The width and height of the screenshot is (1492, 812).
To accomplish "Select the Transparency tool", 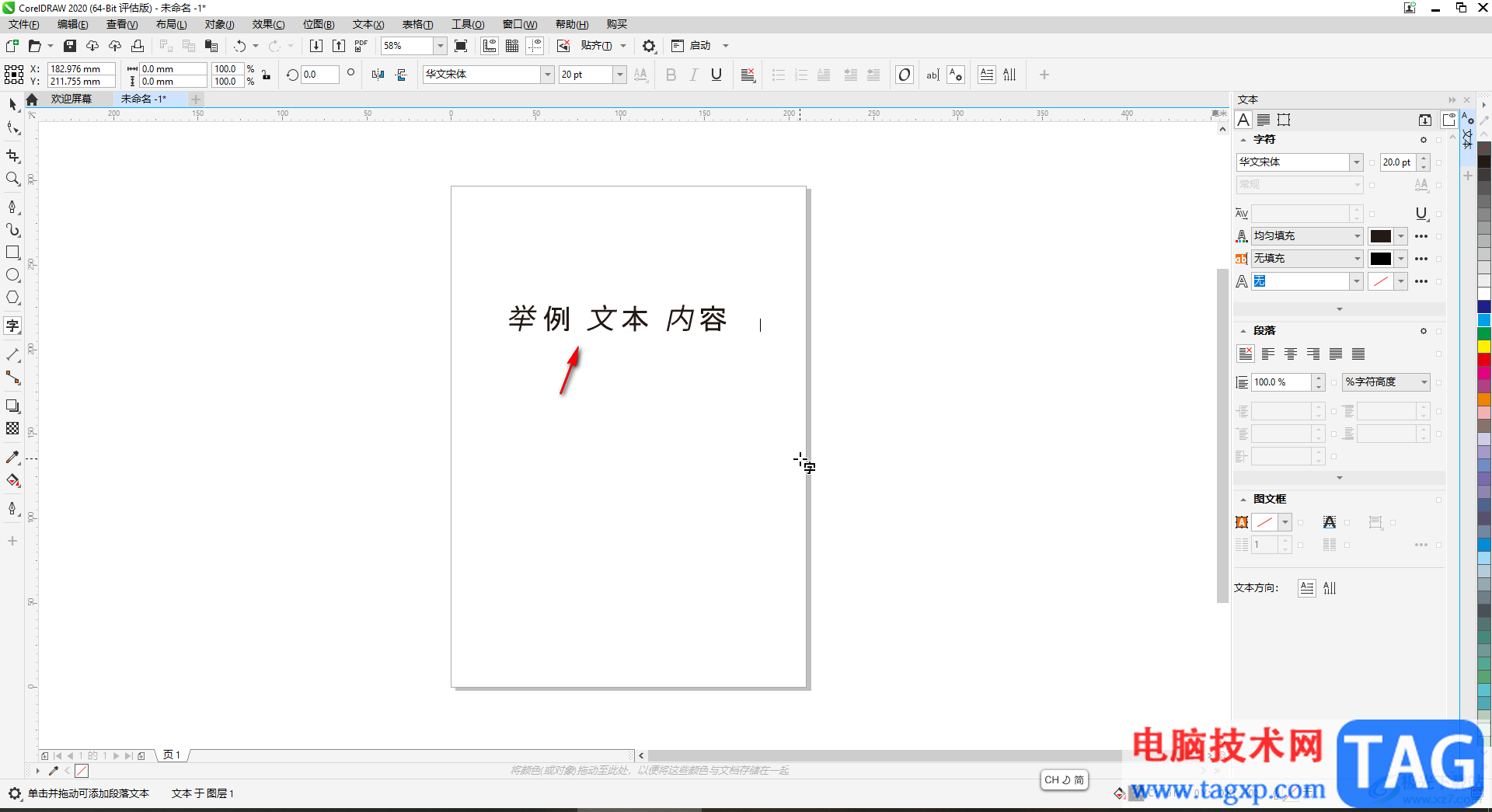I will 12,428.
